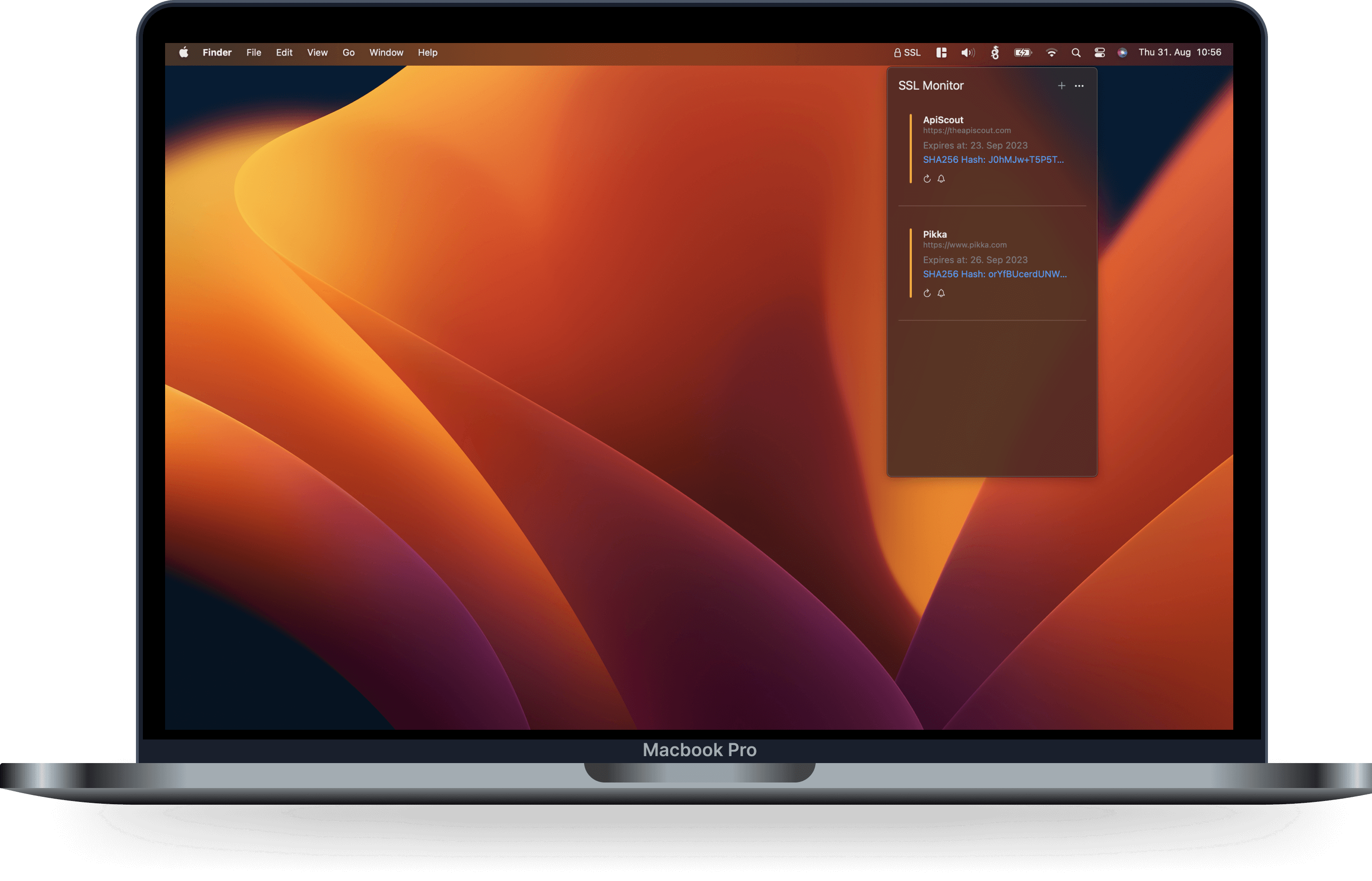Click Expires at: 23. Sep 2023
The height and width of the screenshot is (881, 1372).
975,145
